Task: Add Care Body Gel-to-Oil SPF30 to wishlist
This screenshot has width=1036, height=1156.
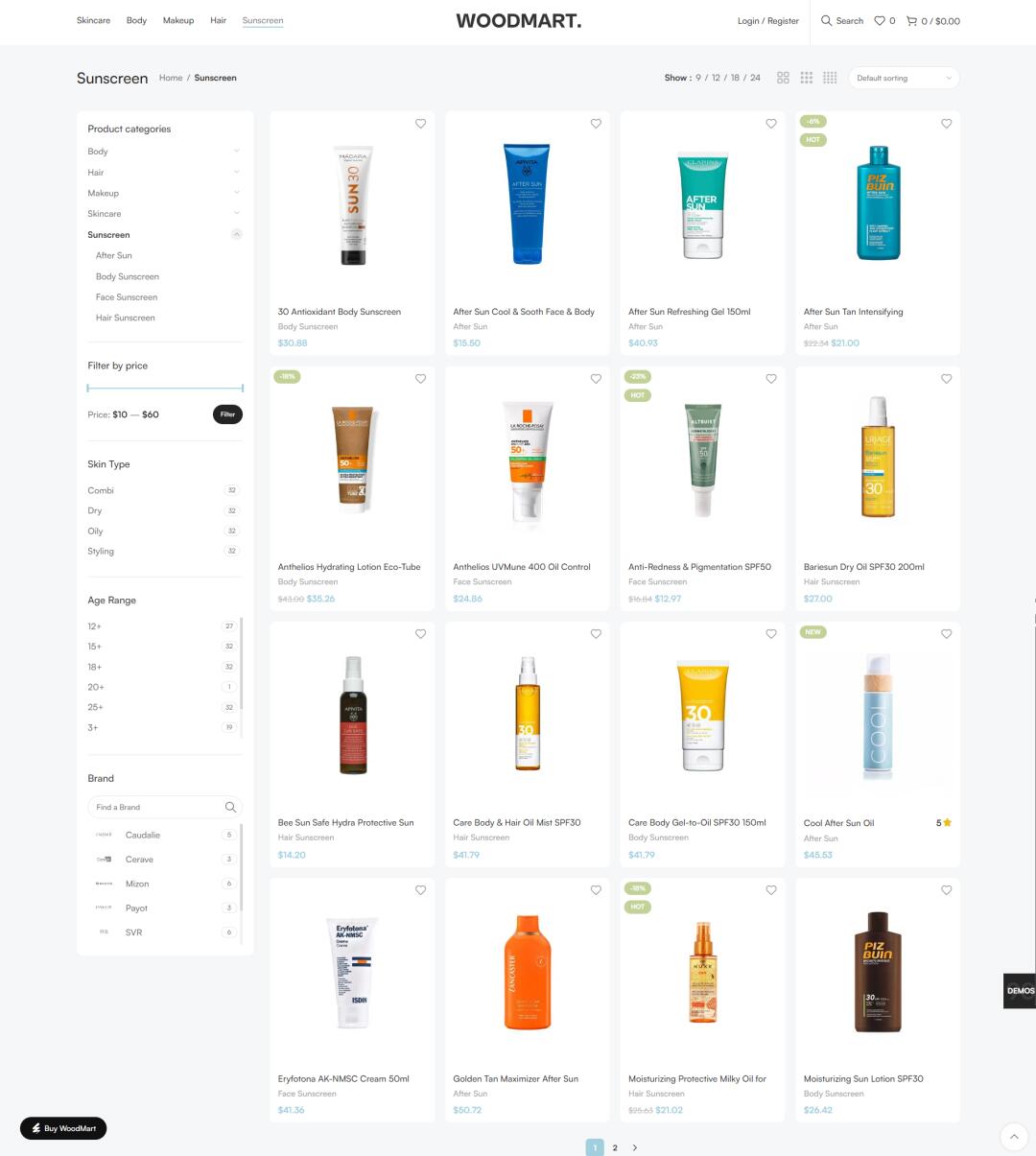Action: pyautogui.click(x=771, y=634)
